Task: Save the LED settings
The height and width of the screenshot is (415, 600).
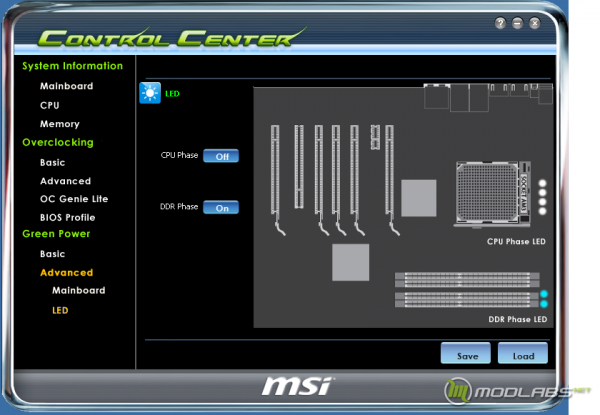Action: click(x=466, y=353)
